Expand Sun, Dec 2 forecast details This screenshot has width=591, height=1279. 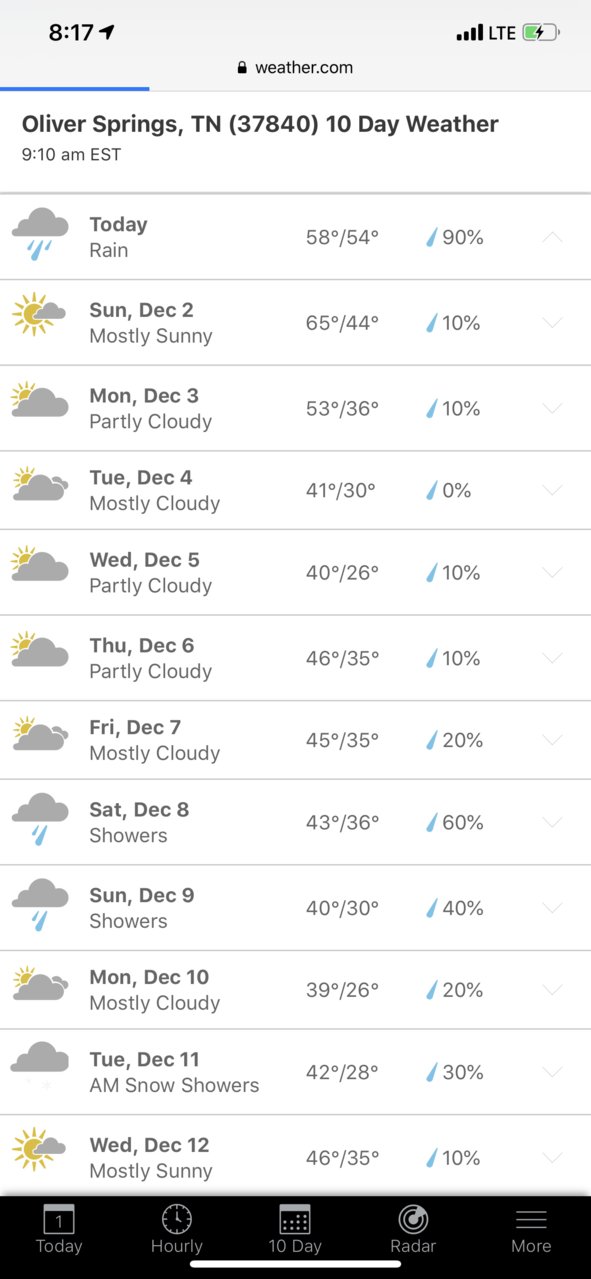pyautogui.click(x=552, y=322)
